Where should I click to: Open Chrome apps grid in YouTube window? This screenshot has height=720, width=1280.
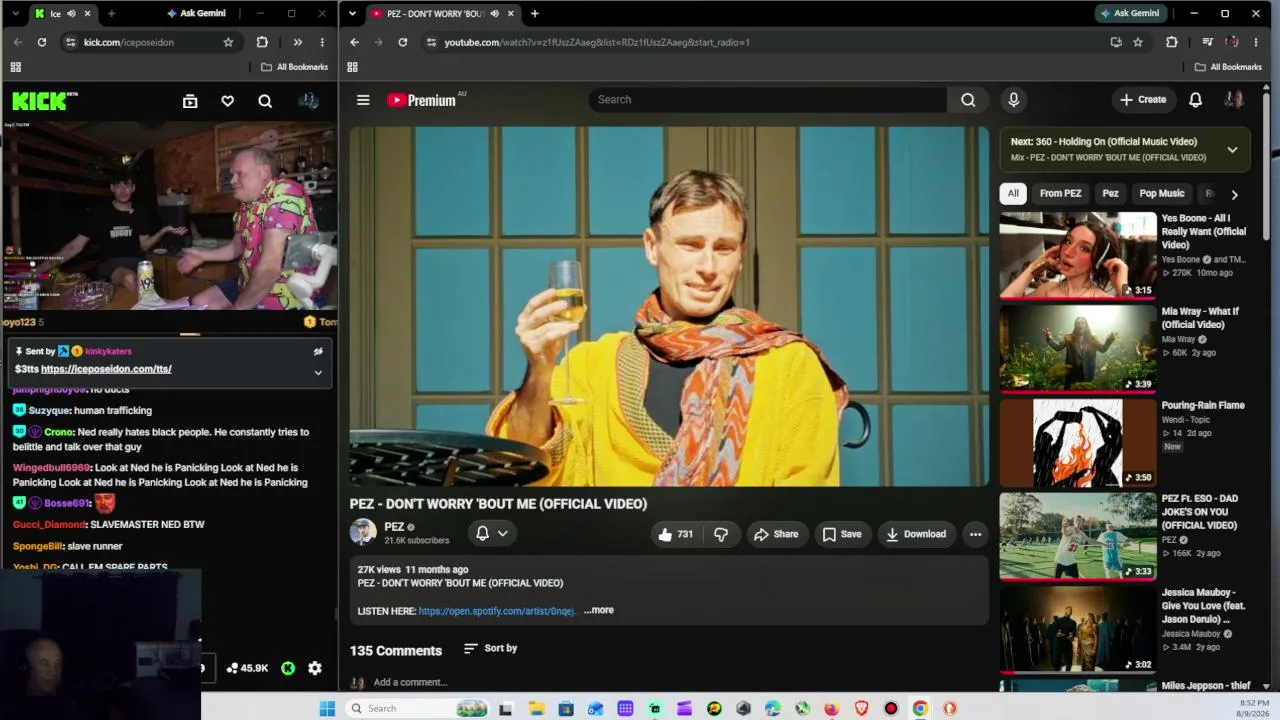pos(352,67)
